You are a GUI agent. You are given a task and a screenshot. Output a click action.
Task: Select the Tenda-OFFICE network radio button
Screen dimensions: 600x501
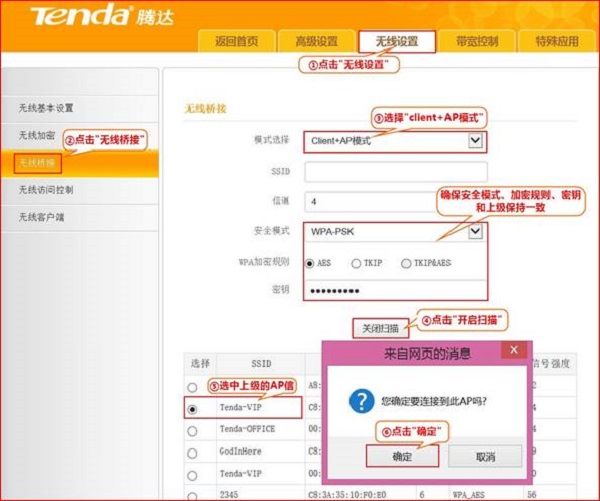[192, 429]
